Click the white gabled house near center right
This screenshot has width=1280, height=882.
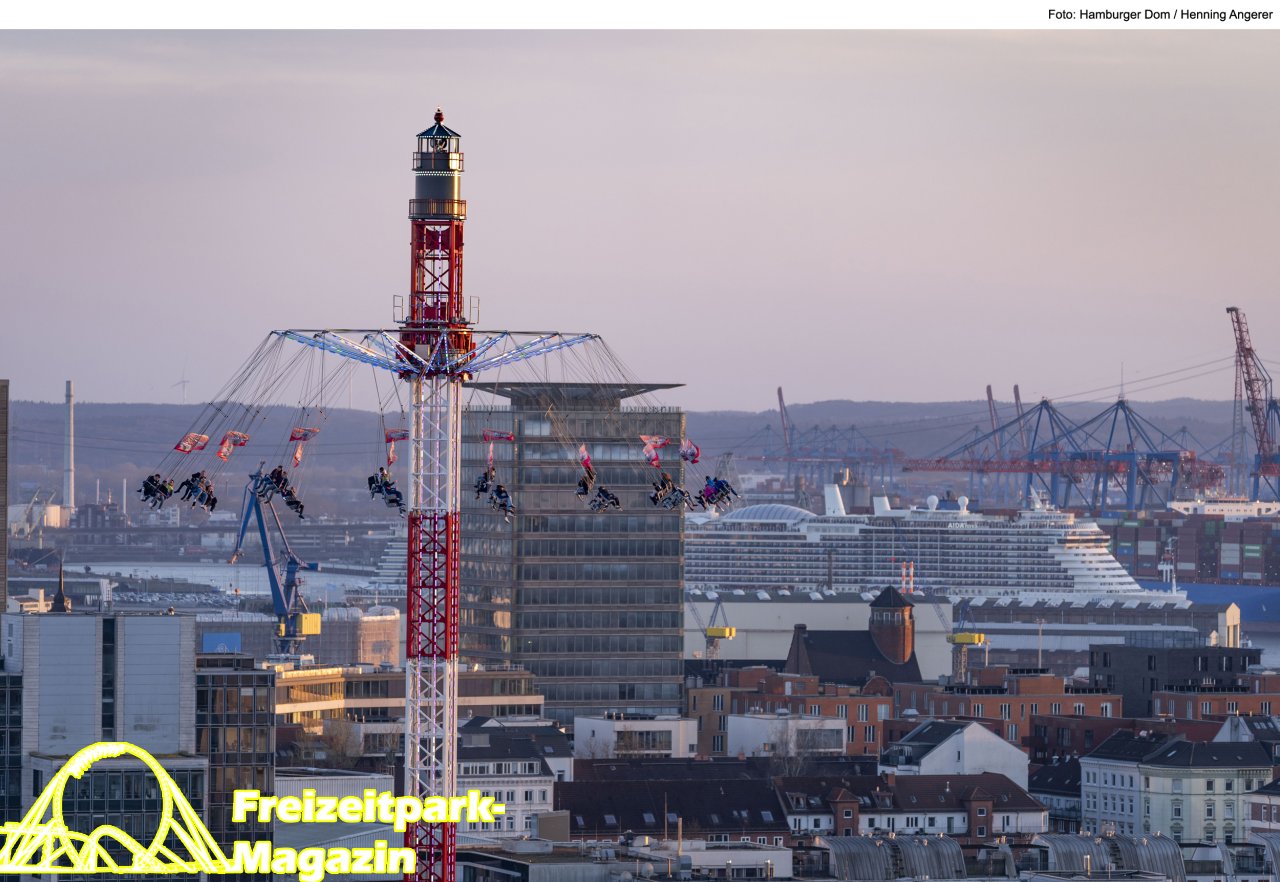coord(953,750)
